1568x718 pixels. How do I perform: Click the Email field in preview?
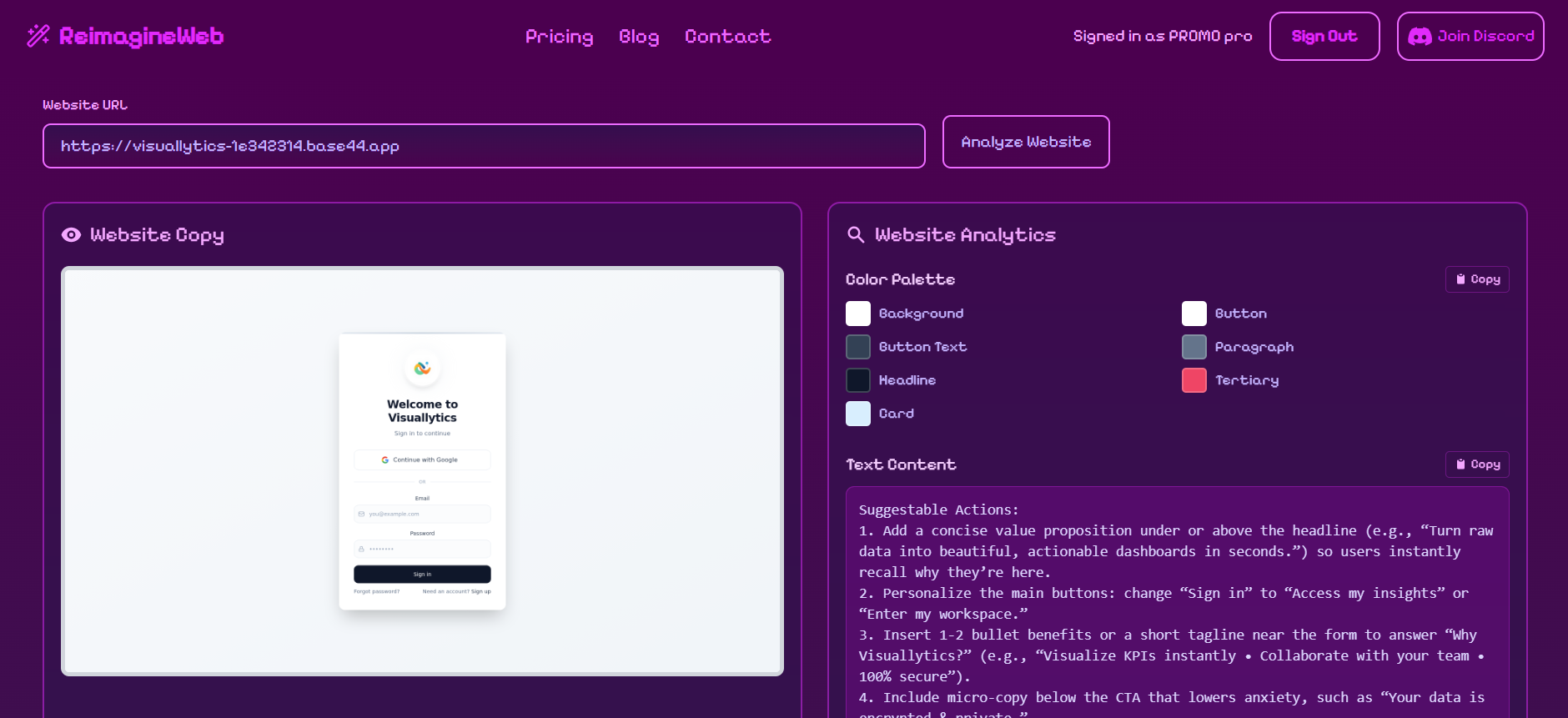(422, 514)
